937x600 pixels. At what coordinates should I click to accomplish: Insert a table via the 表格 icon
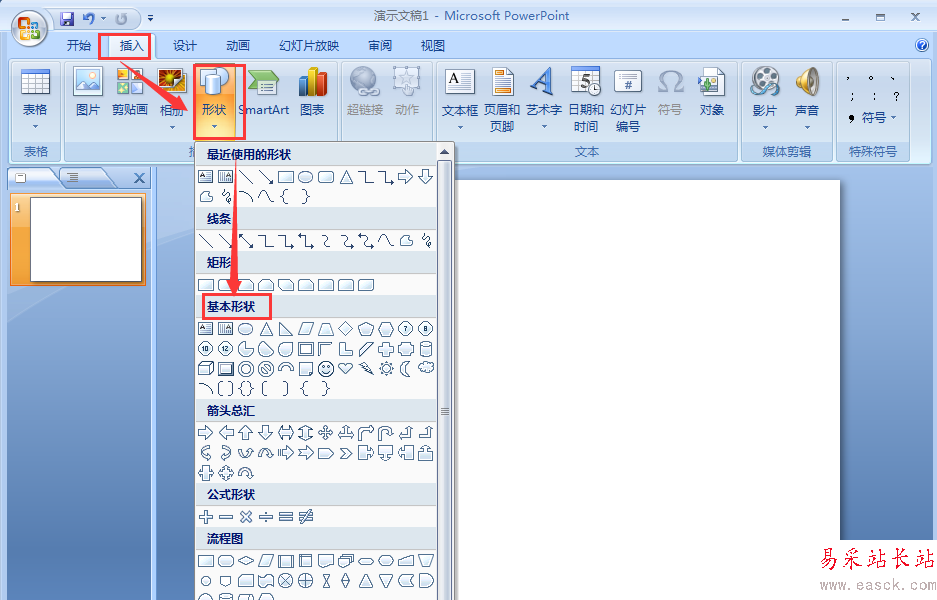35,82
